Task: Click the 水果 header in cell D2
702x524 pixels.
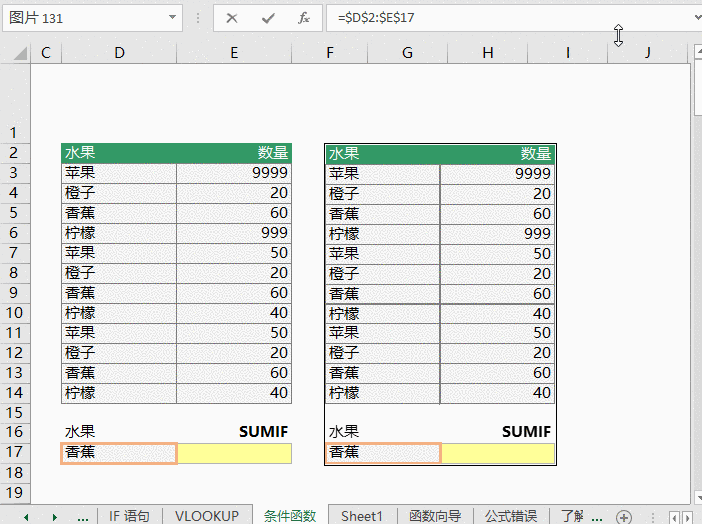Action: coord(119,153)
